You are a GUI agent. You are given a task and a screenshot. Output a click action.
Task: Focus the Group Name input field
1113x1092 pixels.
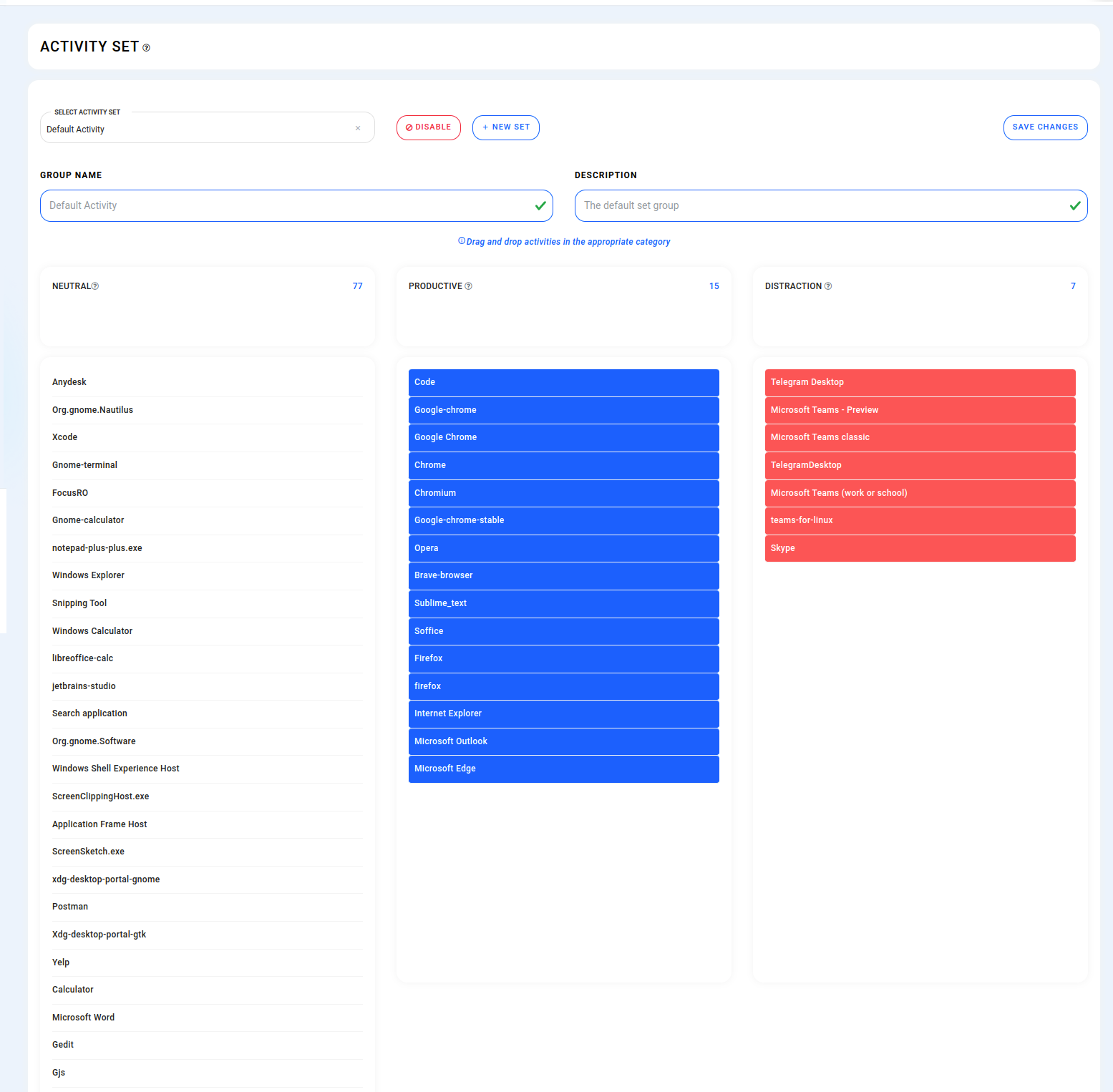click(296, 205)
